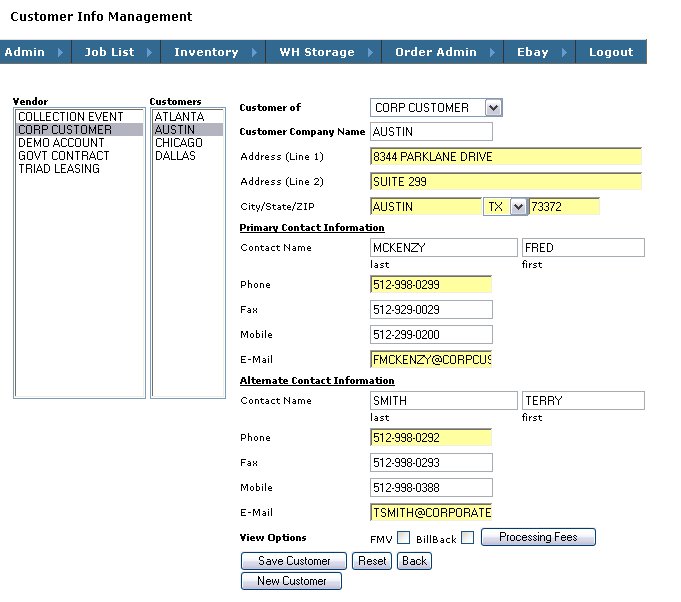Select AUSTIN in the Customers list
The height and width of the screenshot is (602, 681).
point(188,129)
